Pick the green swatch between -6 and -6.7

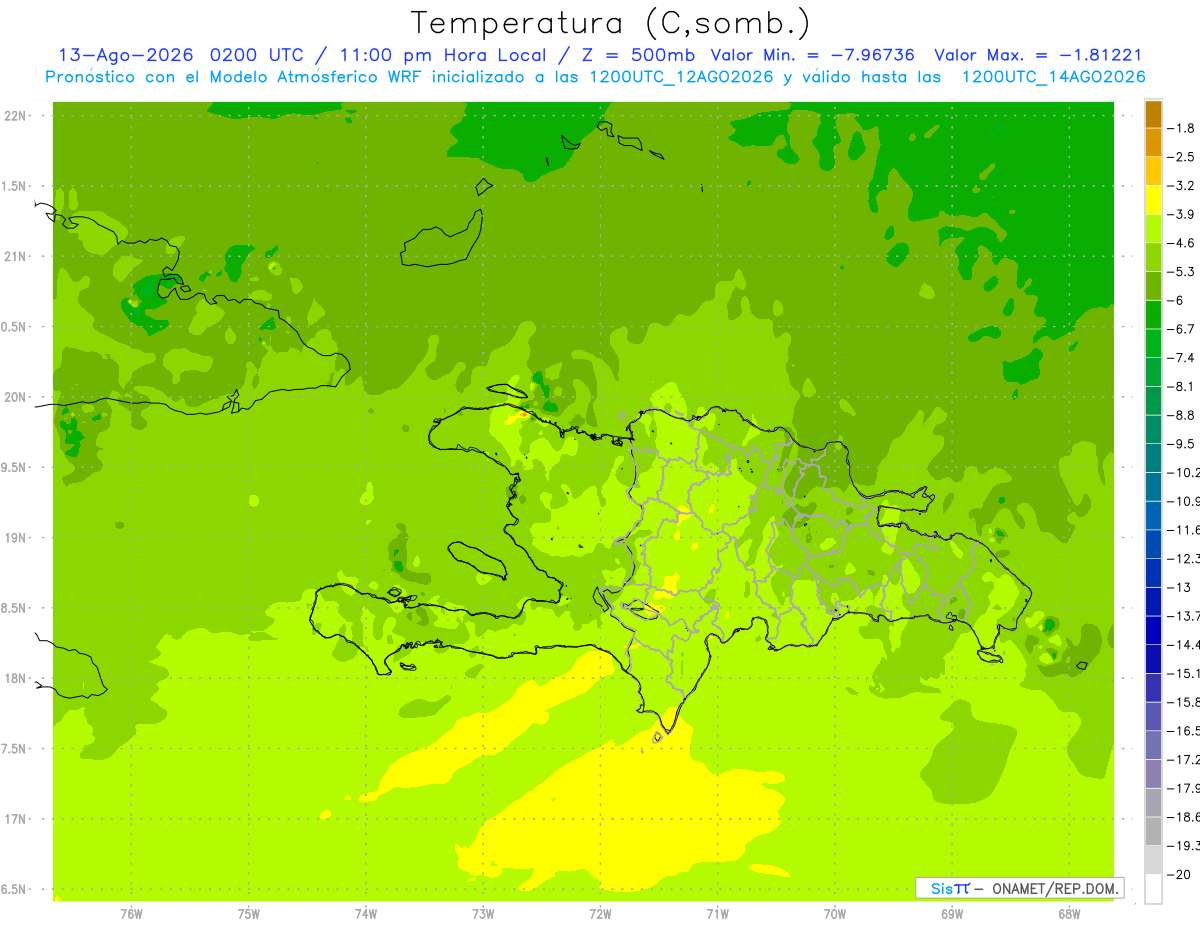(x=1153, y=315)
